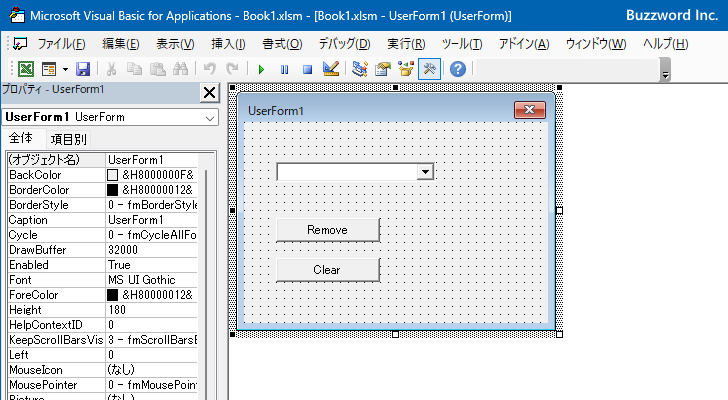The width and height of the screenshot is (728, 400).
Task: Click the BorderColor black swatch
Action: click(112, 190)
